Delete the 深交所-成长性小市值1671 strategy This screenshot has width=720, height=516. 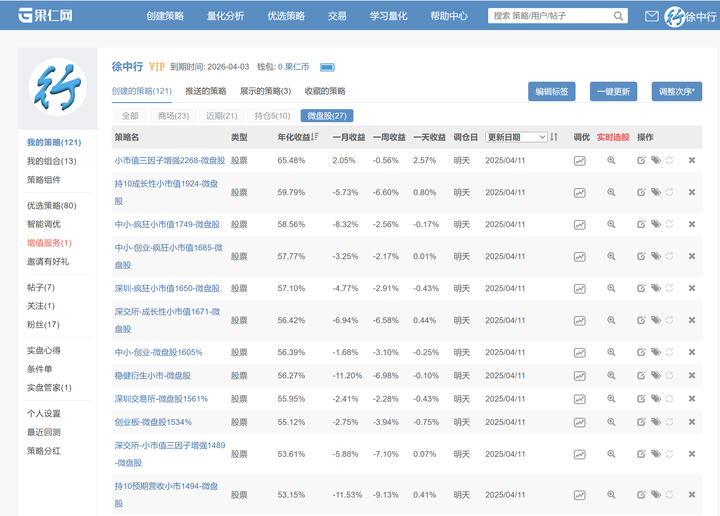coord(692,320)
